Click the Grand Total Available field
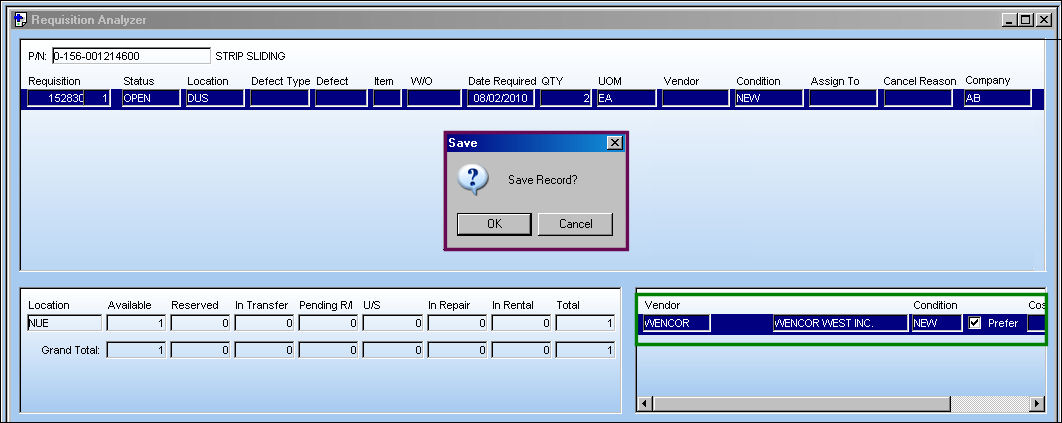The width and height of the screenshot is (1062, 423). coord(136,351)
